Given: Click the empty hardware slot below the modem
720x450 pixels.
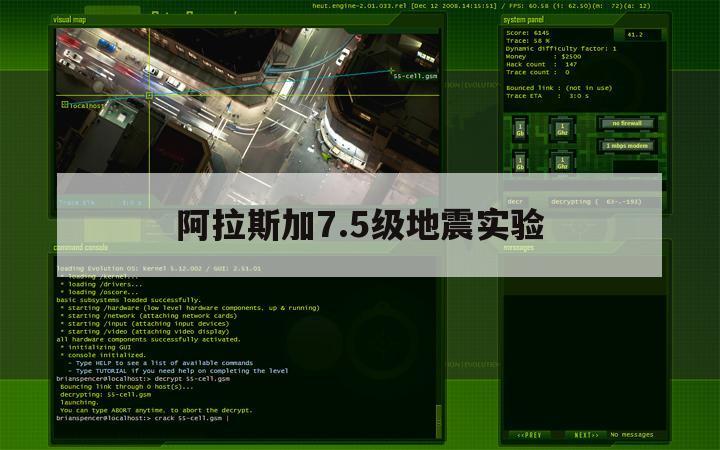Looking at the screenshot, I should pyautogui.click(x=636, y=166).
